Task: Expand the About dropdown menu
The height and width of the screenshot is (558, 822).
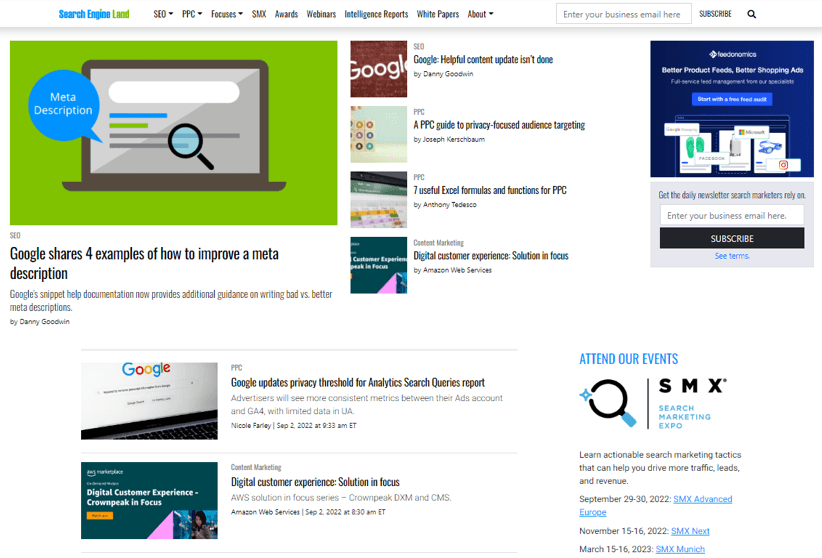Action: [x=480, y=14]
